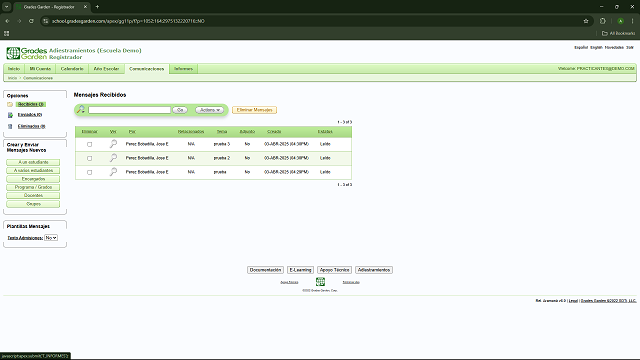Screen dimensions: 640x360
Task: Click the Go search button
Action: coord(180,110)
